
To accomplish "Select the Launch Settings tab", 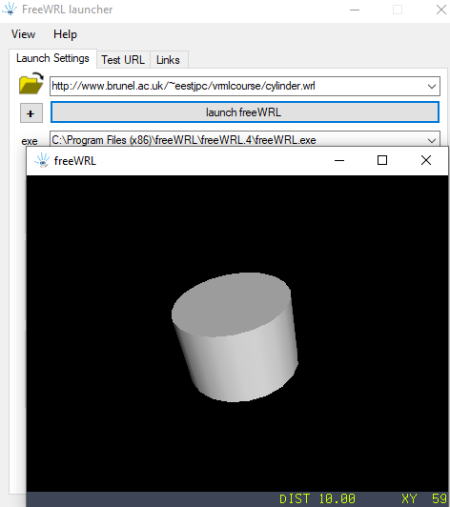I will point(53,58).
